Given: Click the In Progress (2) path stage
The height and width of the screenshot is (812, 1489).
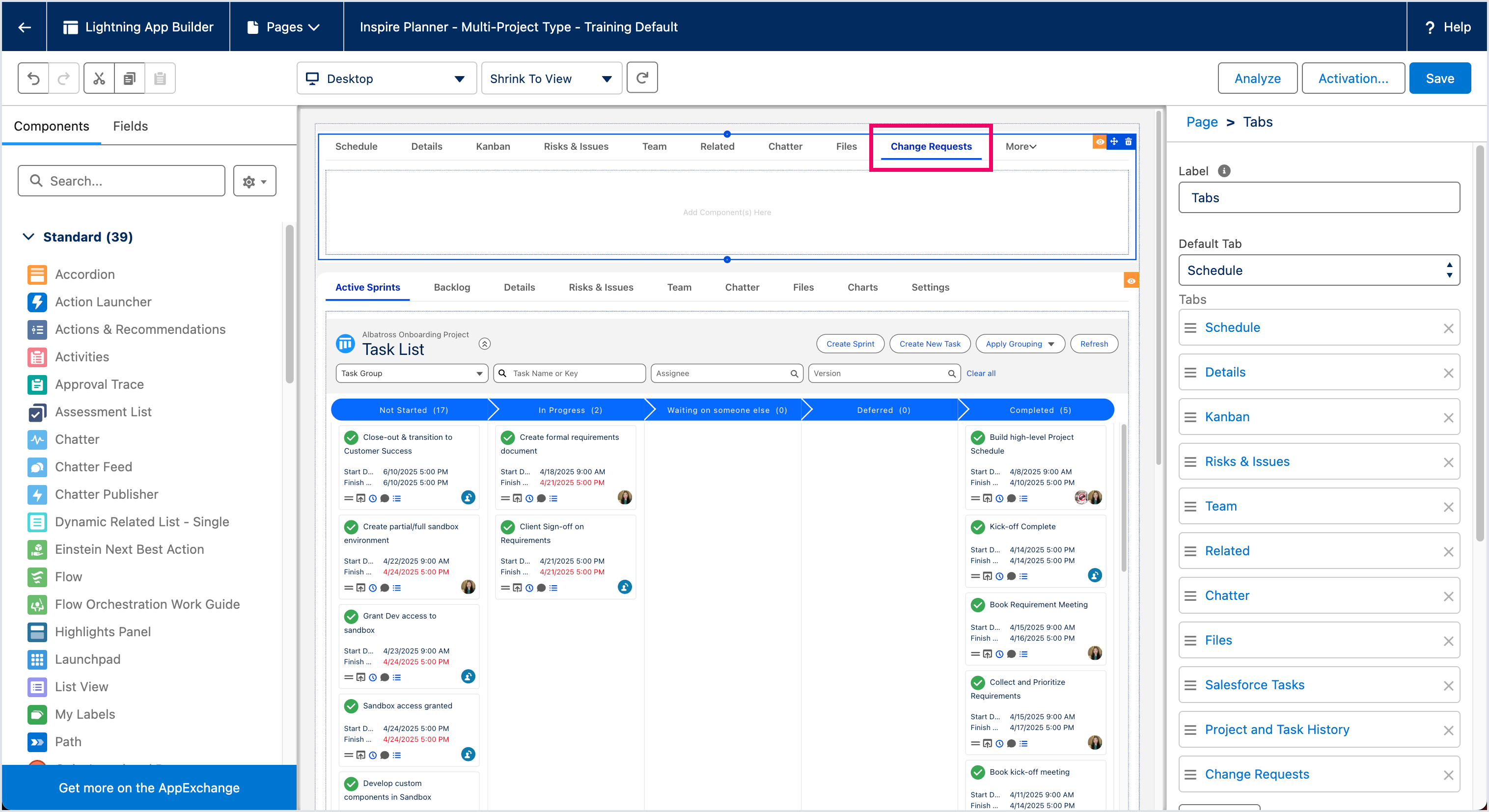Looking at the screenshot, I should 570,410.
